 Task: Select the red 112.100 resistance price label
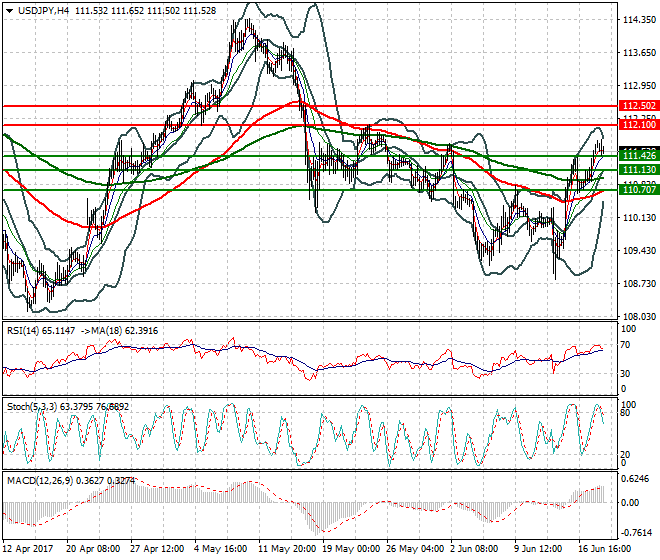pos(639,125)
